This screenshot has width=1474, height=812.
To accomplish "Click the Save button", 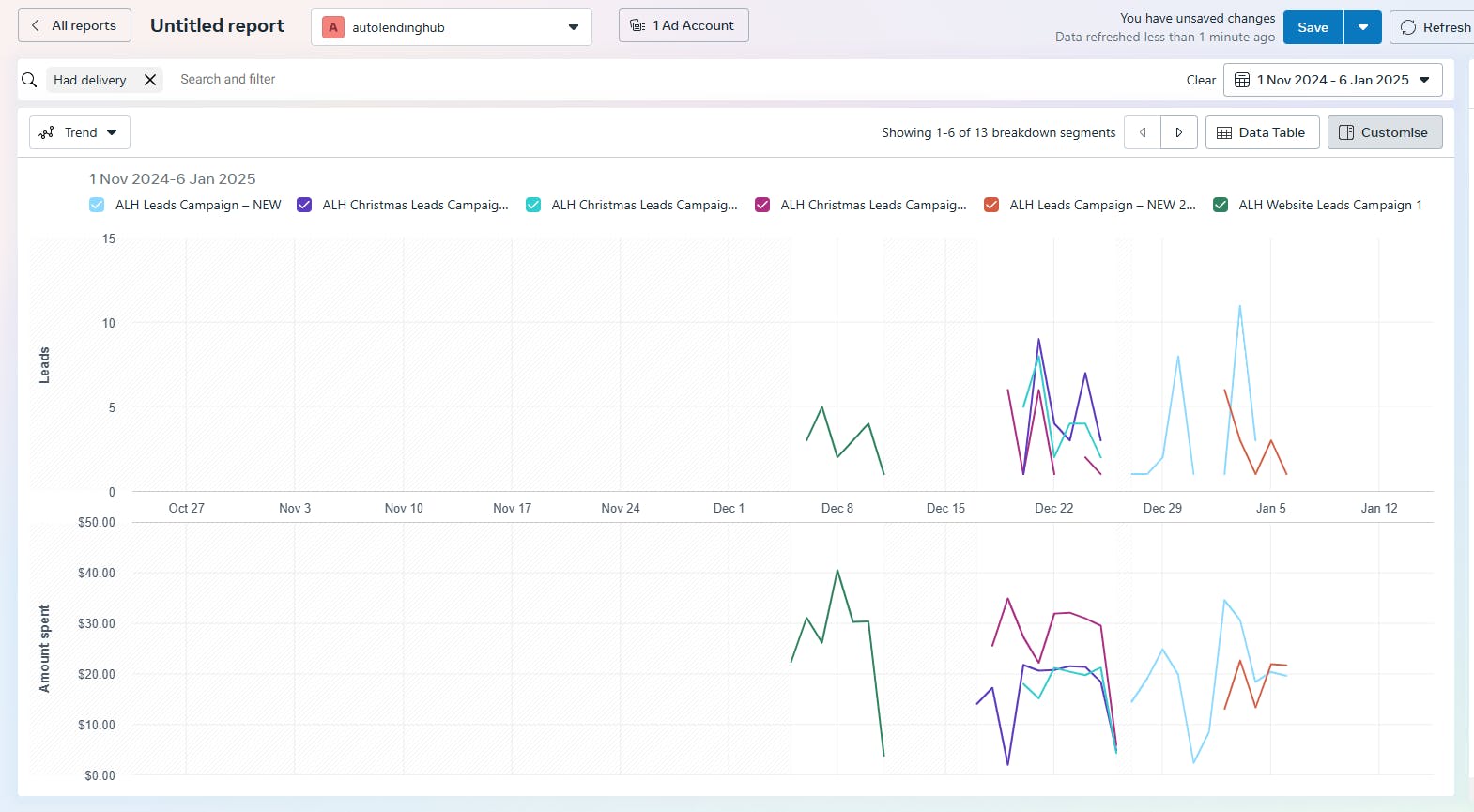I will pos(1313,27).
